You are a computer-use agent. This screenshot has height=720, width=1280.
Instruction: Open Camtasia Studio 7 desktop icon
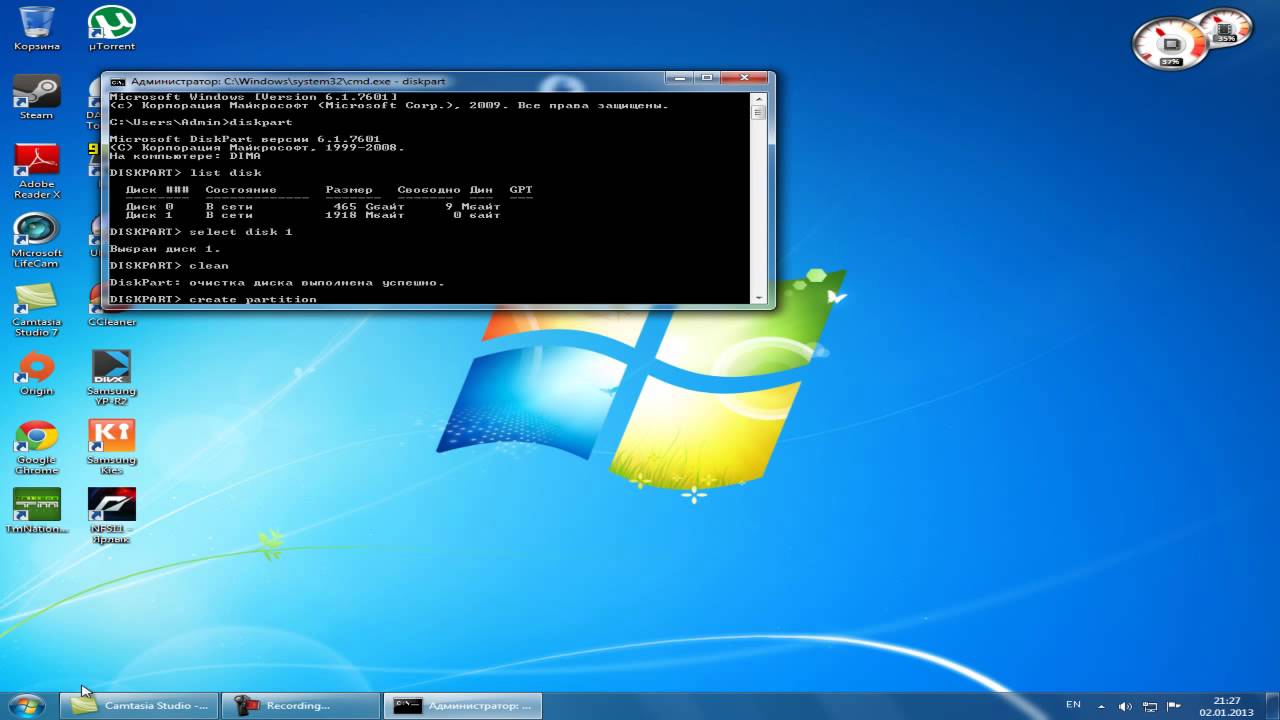point(37,308)
